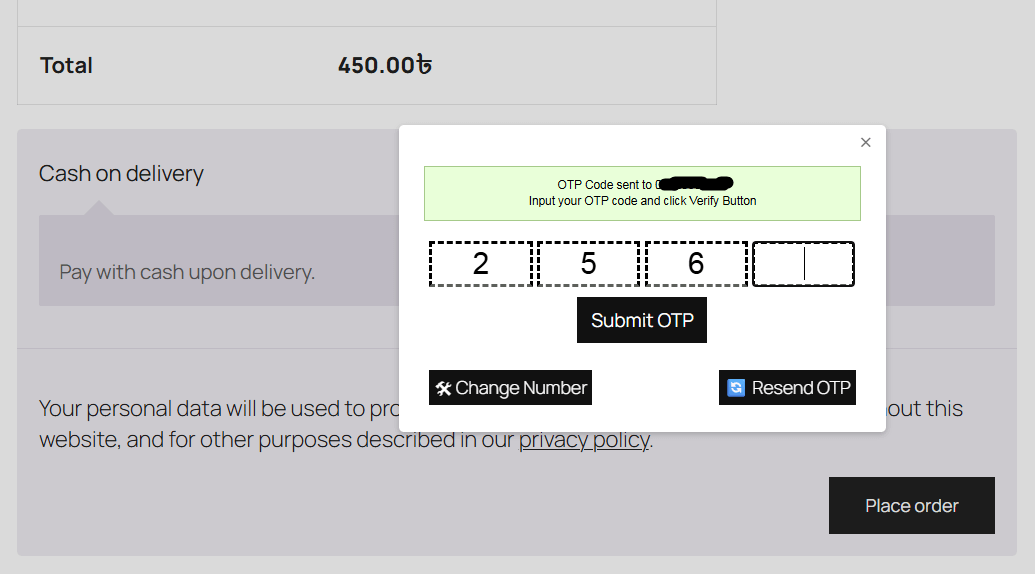This screenshot has width=1035, height=574.
Task: Click the Input your OTP code instruction text
Action: (x=642, y=201)
